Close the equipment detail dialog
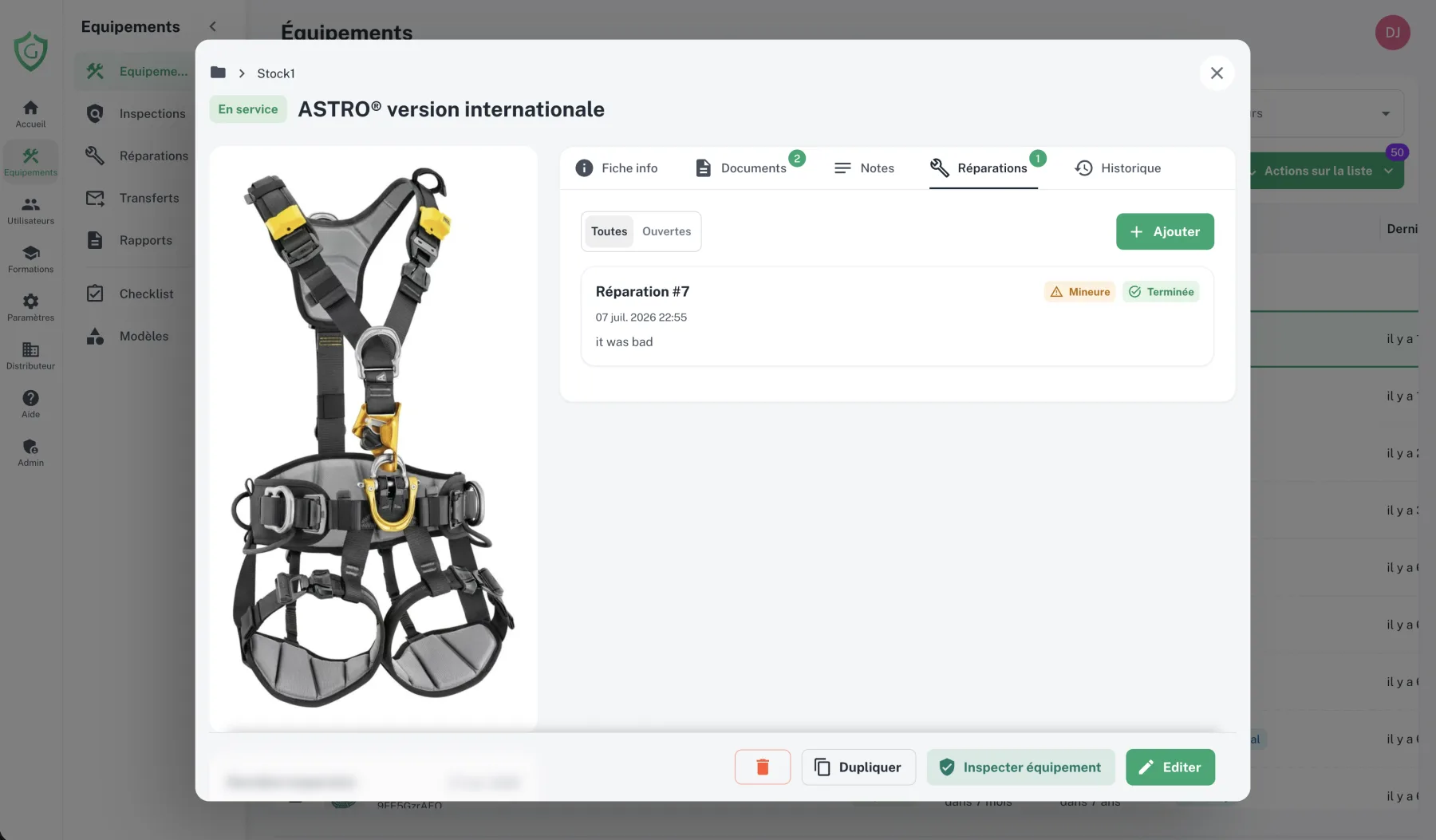This screenshot has height=840, width=1436. [1217, 73]
